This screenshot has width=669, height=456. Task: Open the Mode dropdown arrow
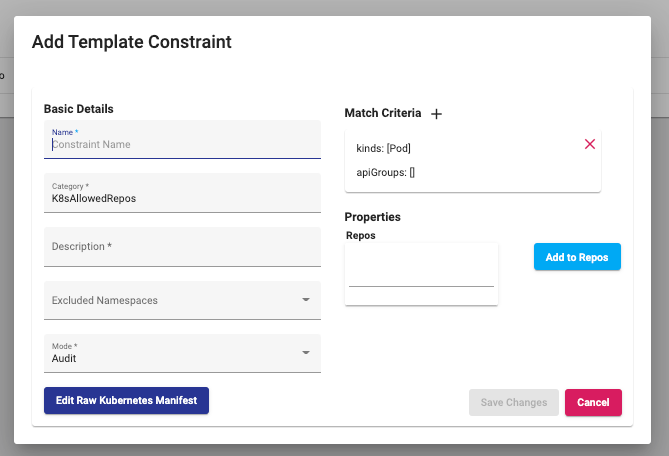point(305,353)
